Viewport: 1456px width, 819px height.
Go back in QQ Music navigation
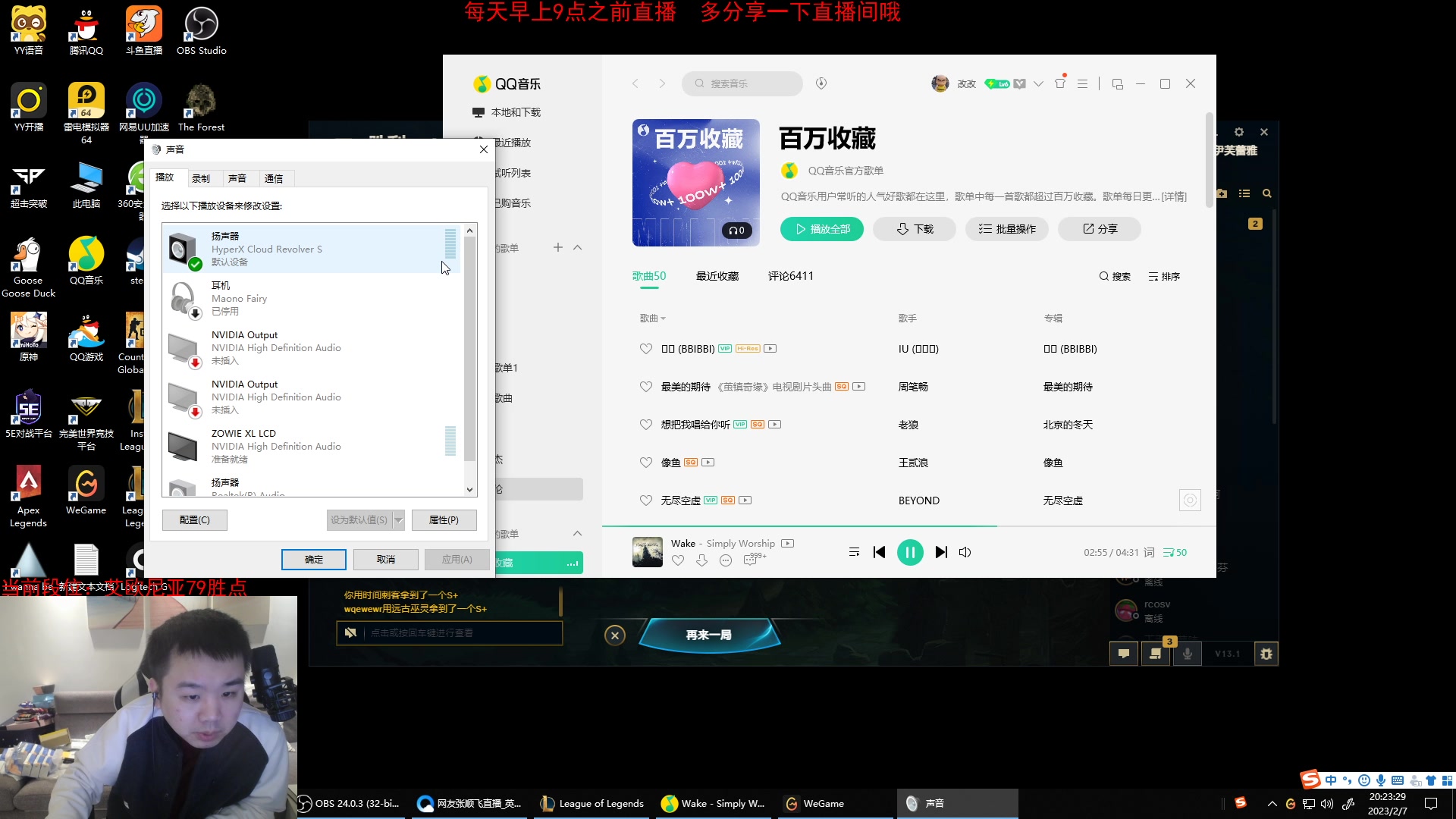click(635, 83)
